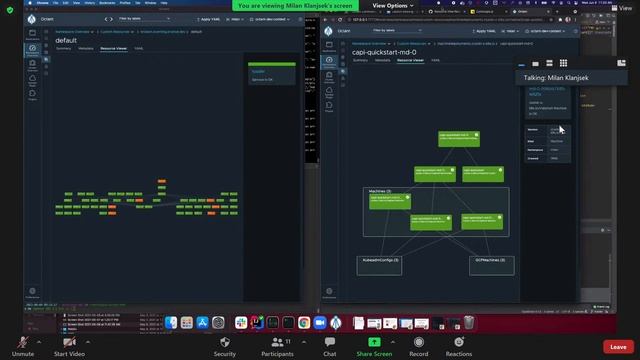The width and height of the screenshot is (640, 360).
Task: Click the Octant logo in the right window
Action: [x=329, y=31]
